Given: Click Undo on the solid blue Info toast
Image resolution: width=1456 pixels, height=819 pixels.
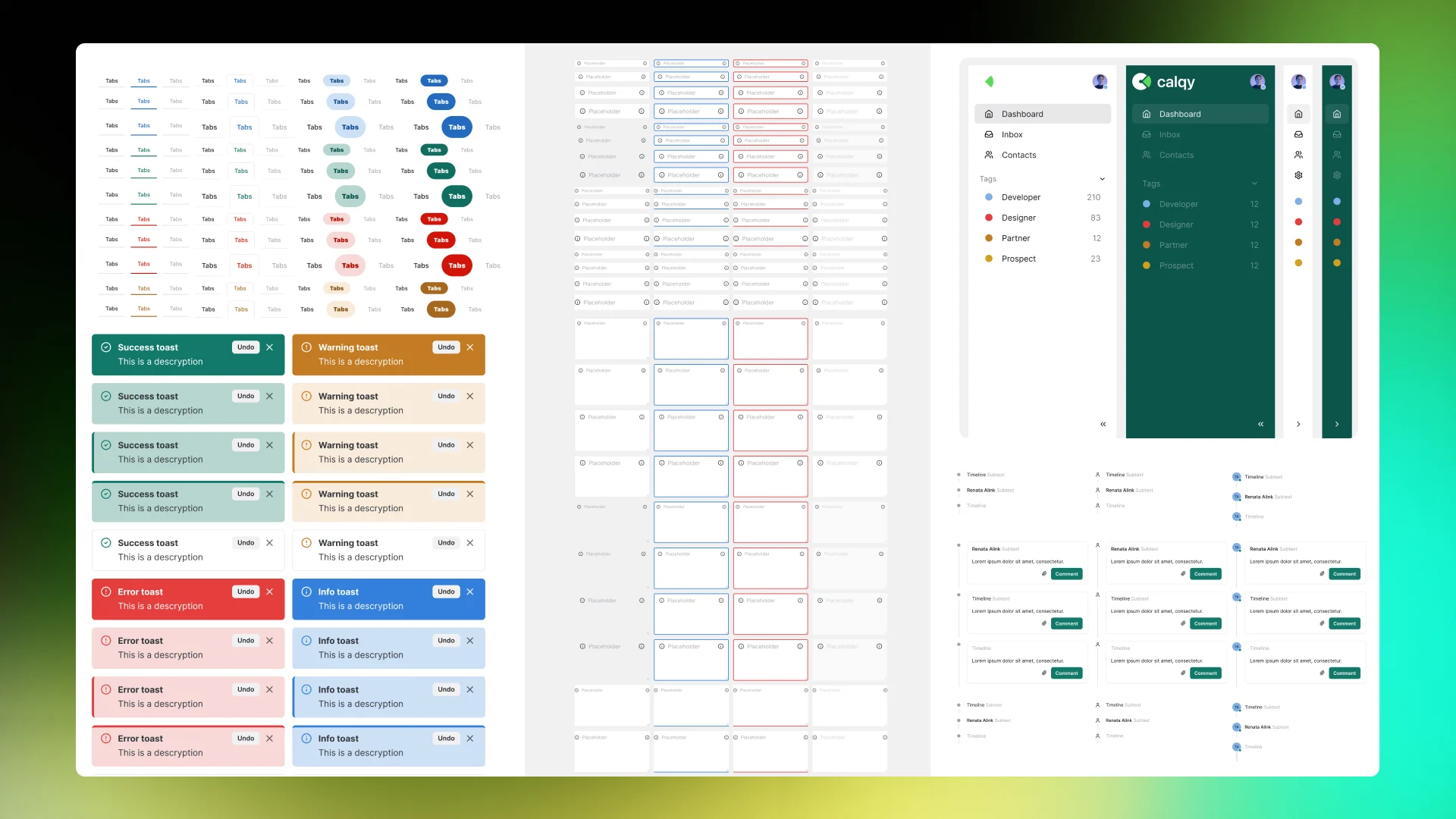Looking at the screenshot, I should 446,591.
